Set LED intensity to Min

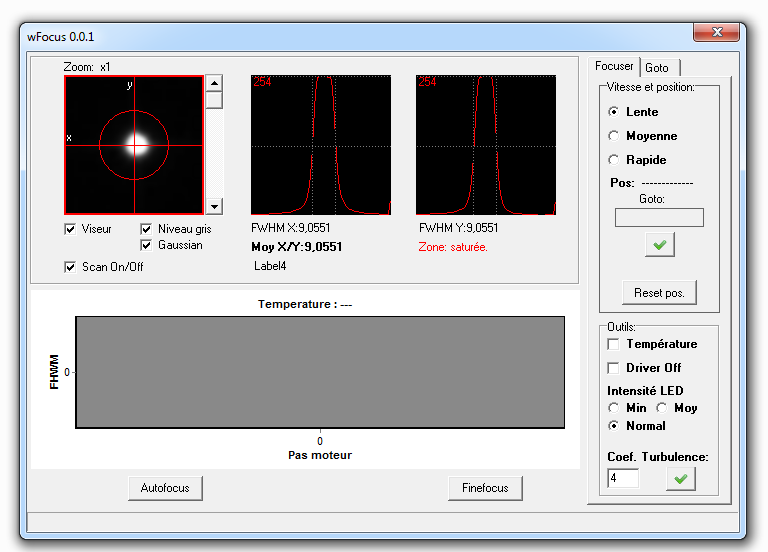(613, 408)
